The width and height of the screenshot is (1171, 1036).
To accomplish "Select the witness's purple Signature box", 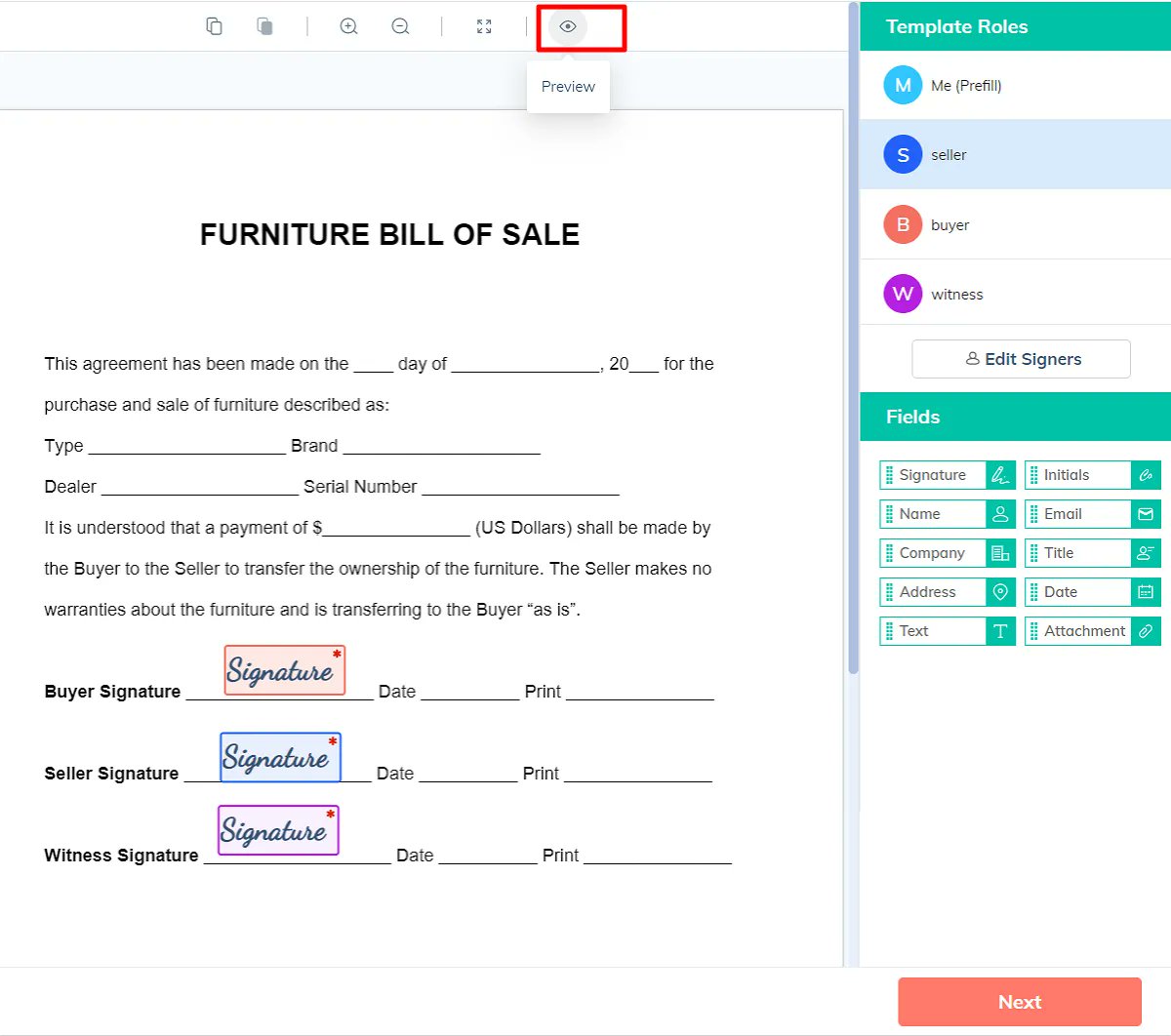I will 278,830.
